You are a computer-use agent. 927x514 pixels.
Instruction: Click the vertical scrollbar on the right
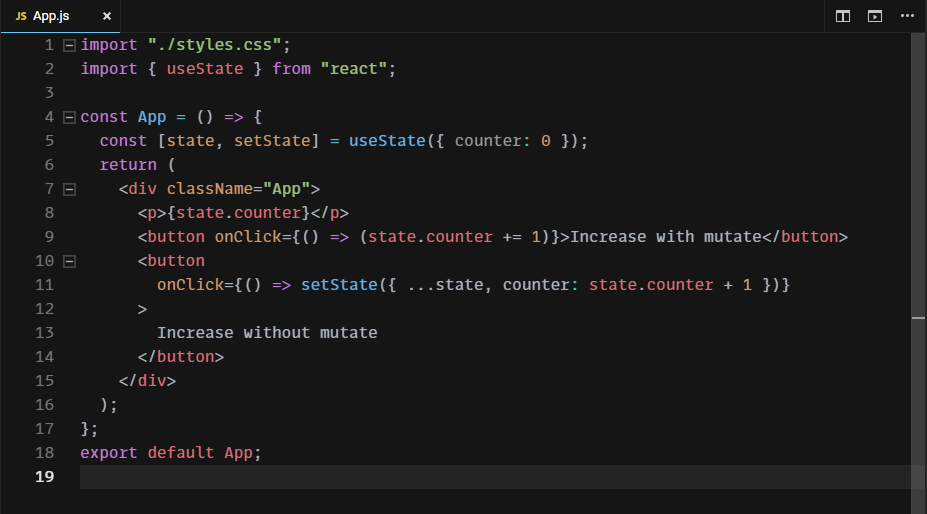918,273
